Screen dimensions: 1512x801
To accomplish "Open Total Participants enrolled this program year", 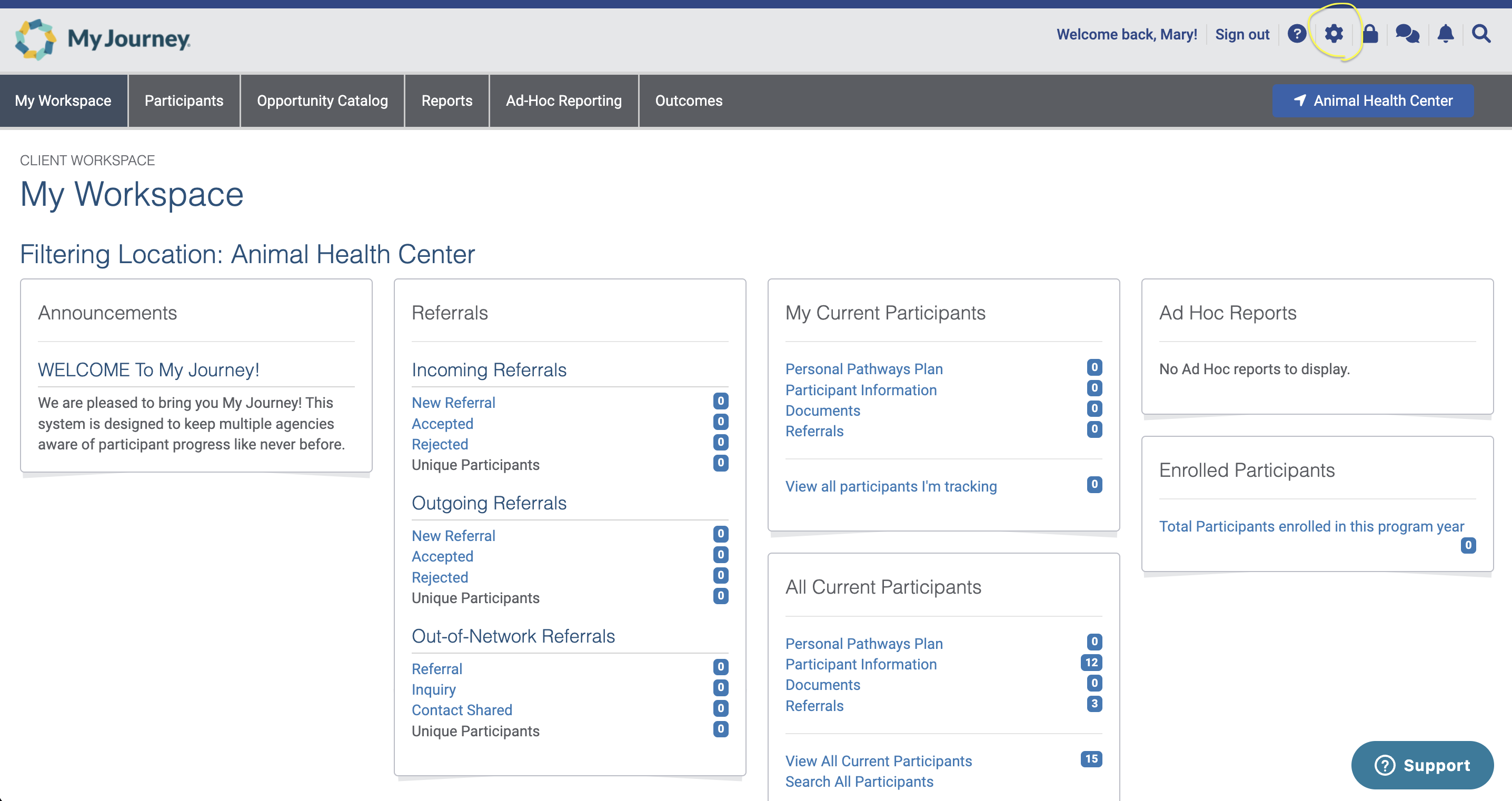I will tap(1311, 526).
